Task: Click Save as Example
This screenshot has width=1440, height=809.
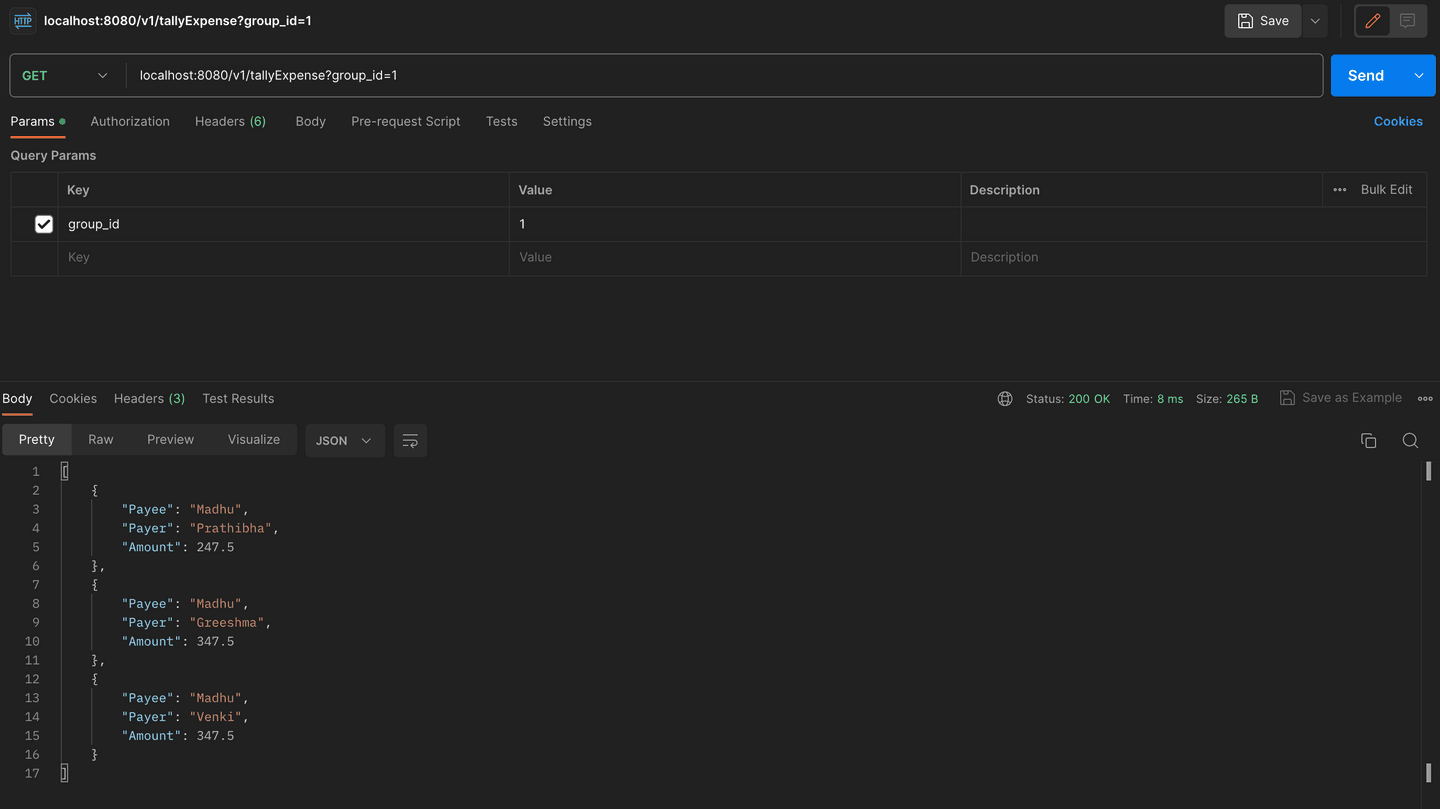Action: [1340, 398]
